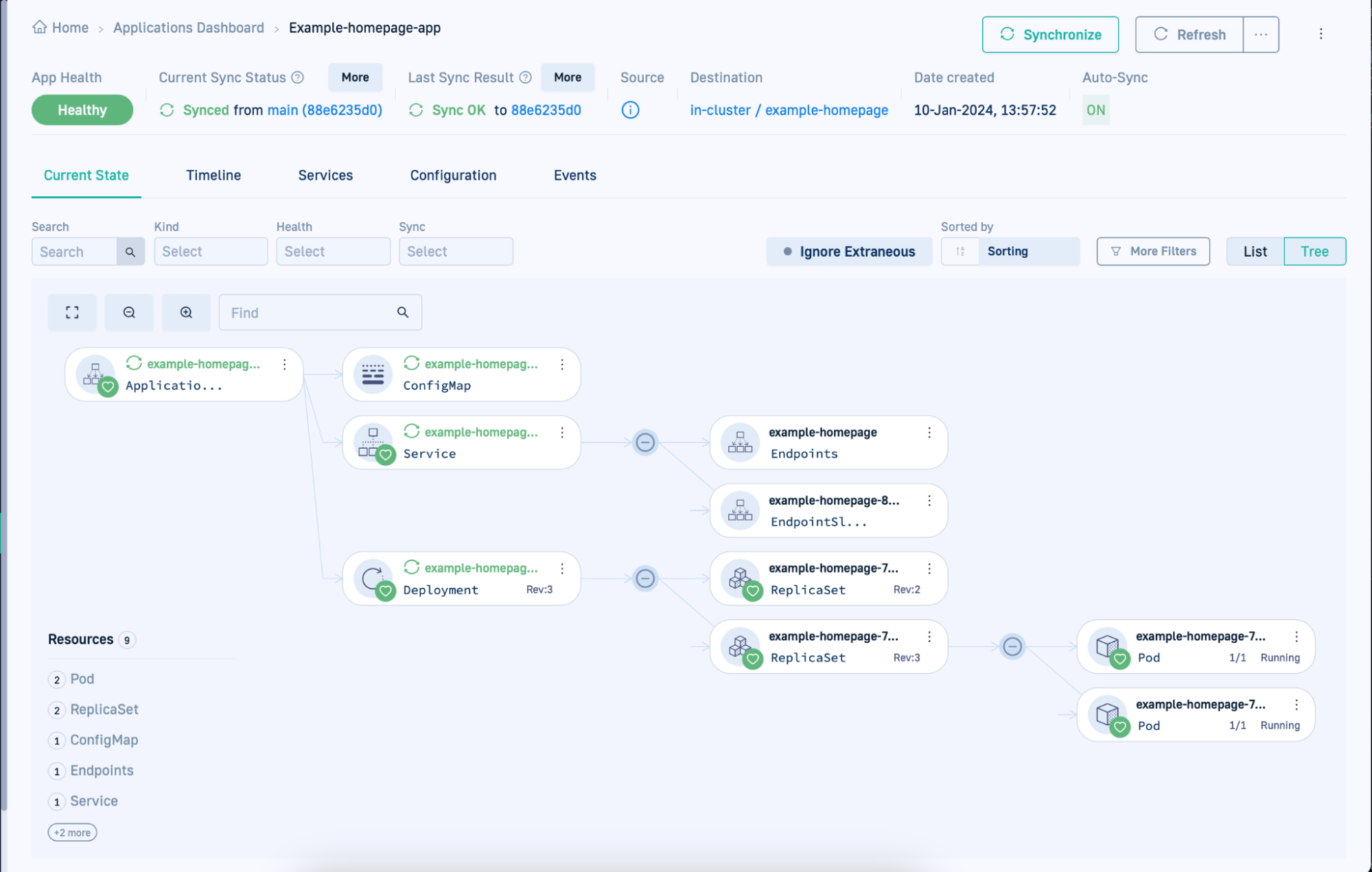Select the zoom in icon in tree toolbar
This screenshot has height=872, width=1372.
[185, 312]
